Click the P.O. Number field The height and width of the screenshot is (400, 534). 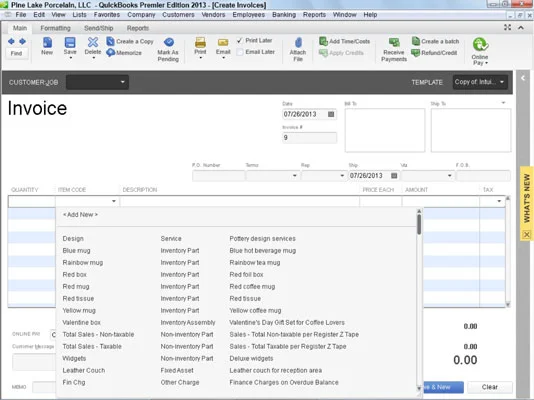point(219,176)
